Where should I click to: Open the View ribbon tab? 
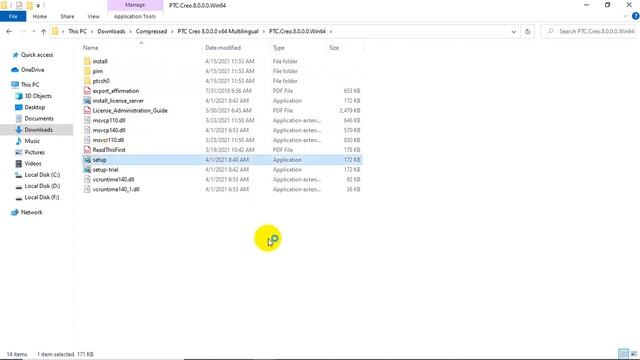point(93,16)
